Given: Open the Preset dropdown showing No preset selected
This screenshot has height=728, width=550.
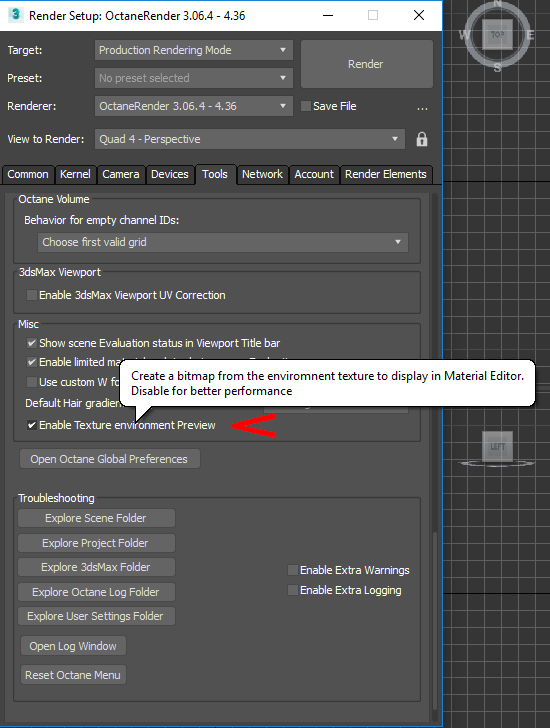Looking at the screenshot, I should click(x=194, y=78).
